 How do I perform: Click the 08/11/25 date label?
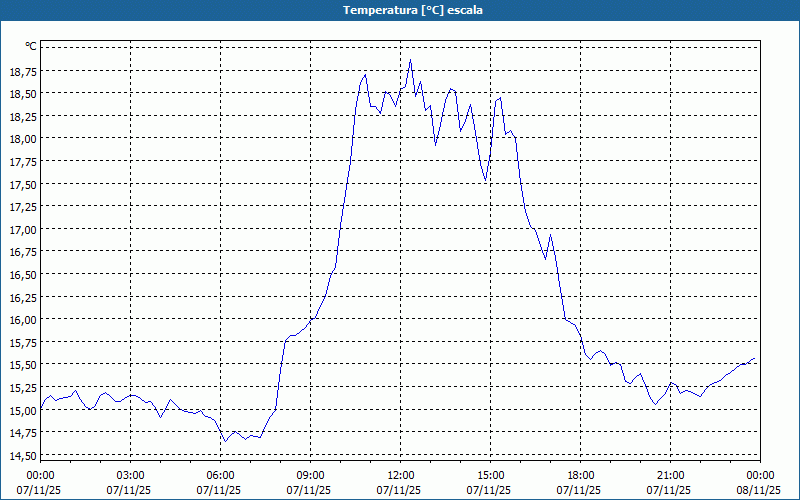761,490
